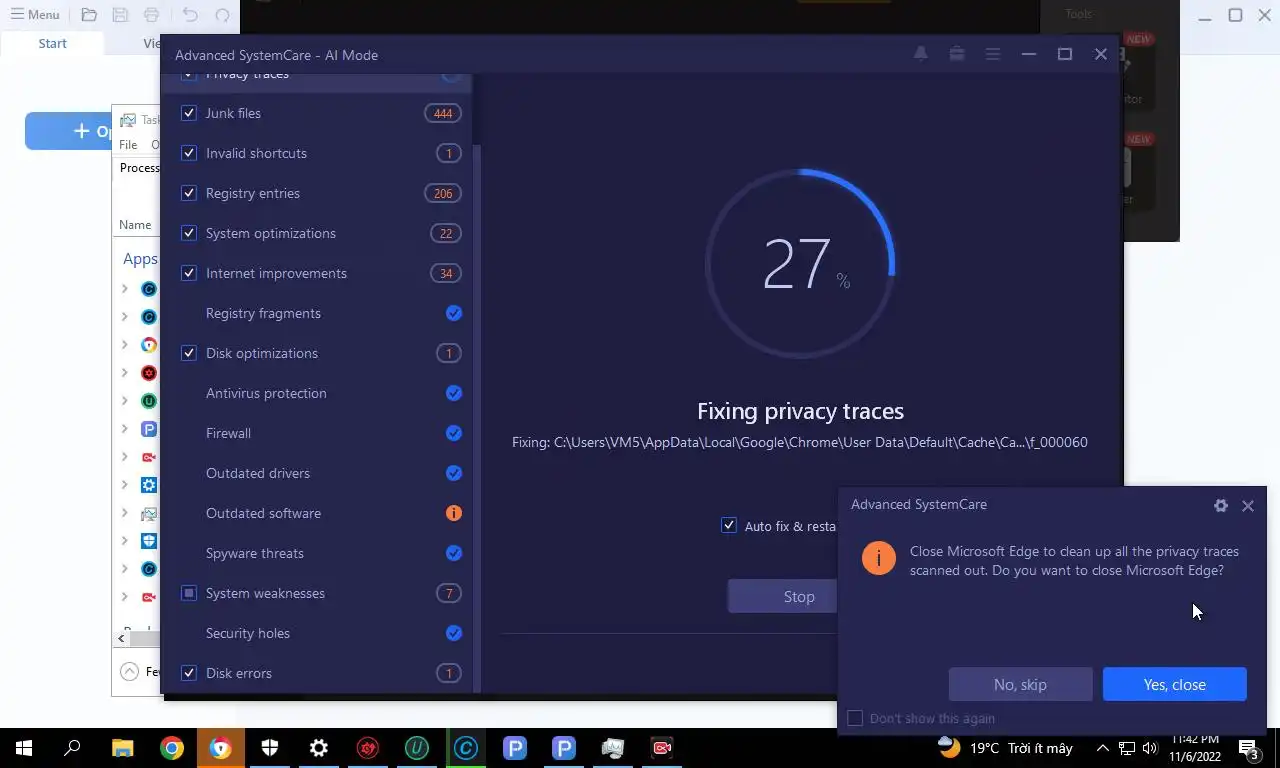Image resolution: width=1280 pixels, height=768 pixels.
Task: Open the red screen recorder taskbar icon
Action: pos(662,747)
